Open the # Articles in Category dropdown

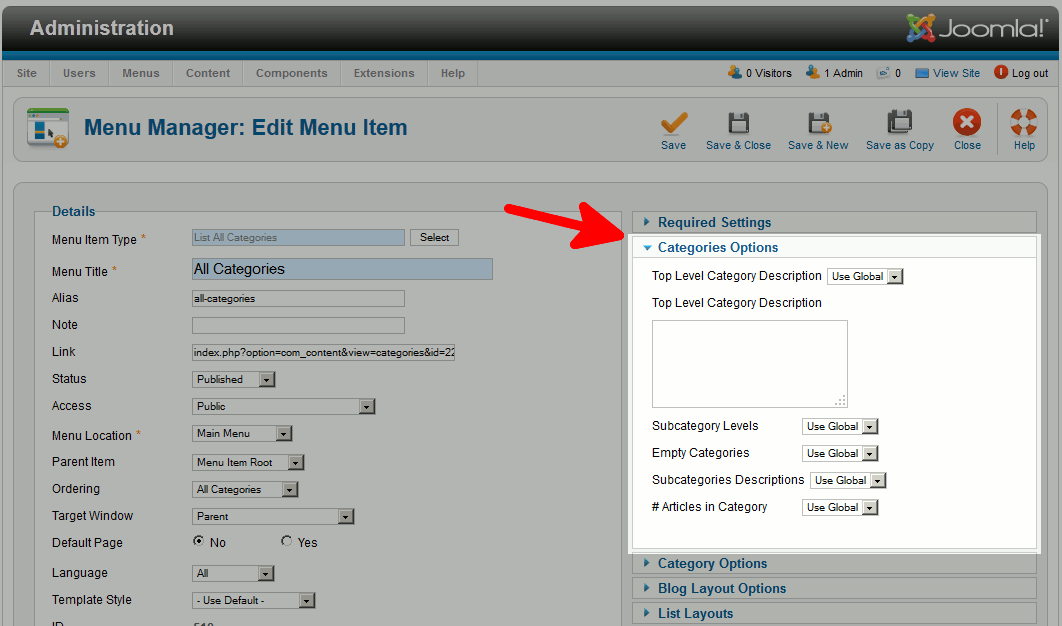coord(840,508)
